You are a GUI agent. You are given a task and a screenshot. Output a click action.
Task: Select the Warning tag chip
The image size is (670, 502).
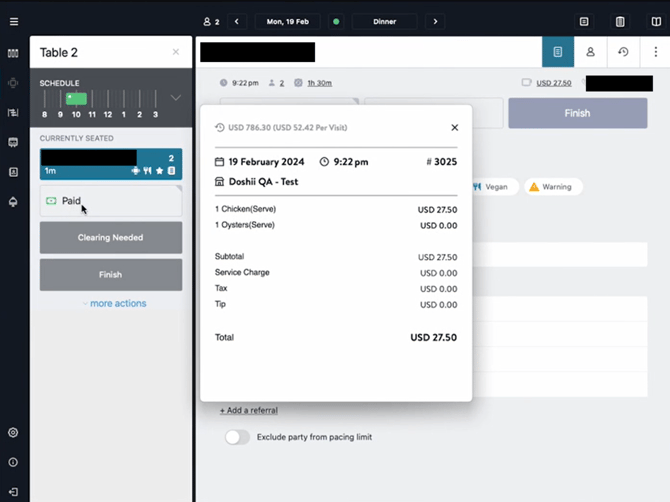coord(550,187)
